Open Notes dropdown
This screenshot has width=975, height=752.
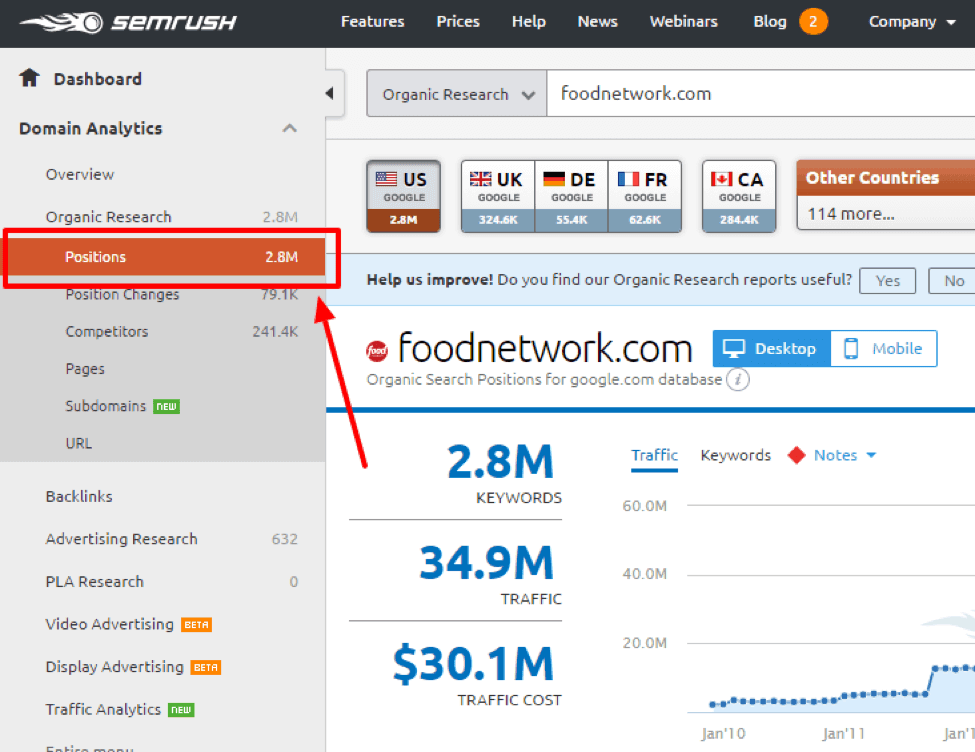click(845, 455)
